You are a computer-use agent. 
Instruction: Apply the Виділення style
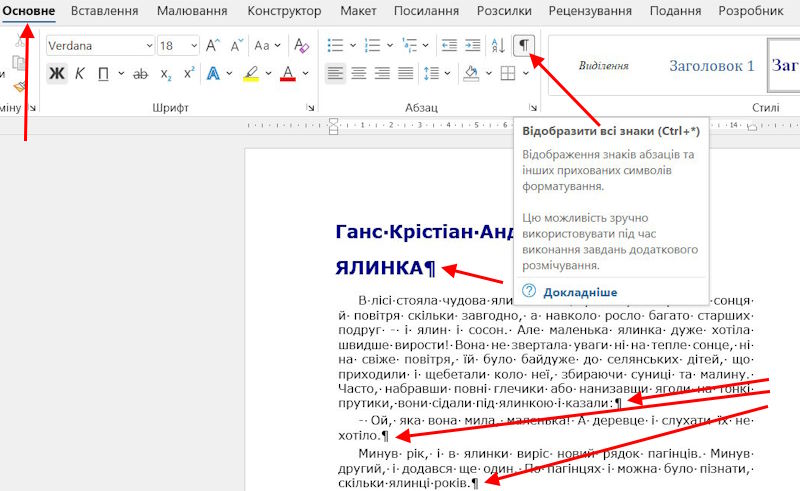[x=604, y=66]
